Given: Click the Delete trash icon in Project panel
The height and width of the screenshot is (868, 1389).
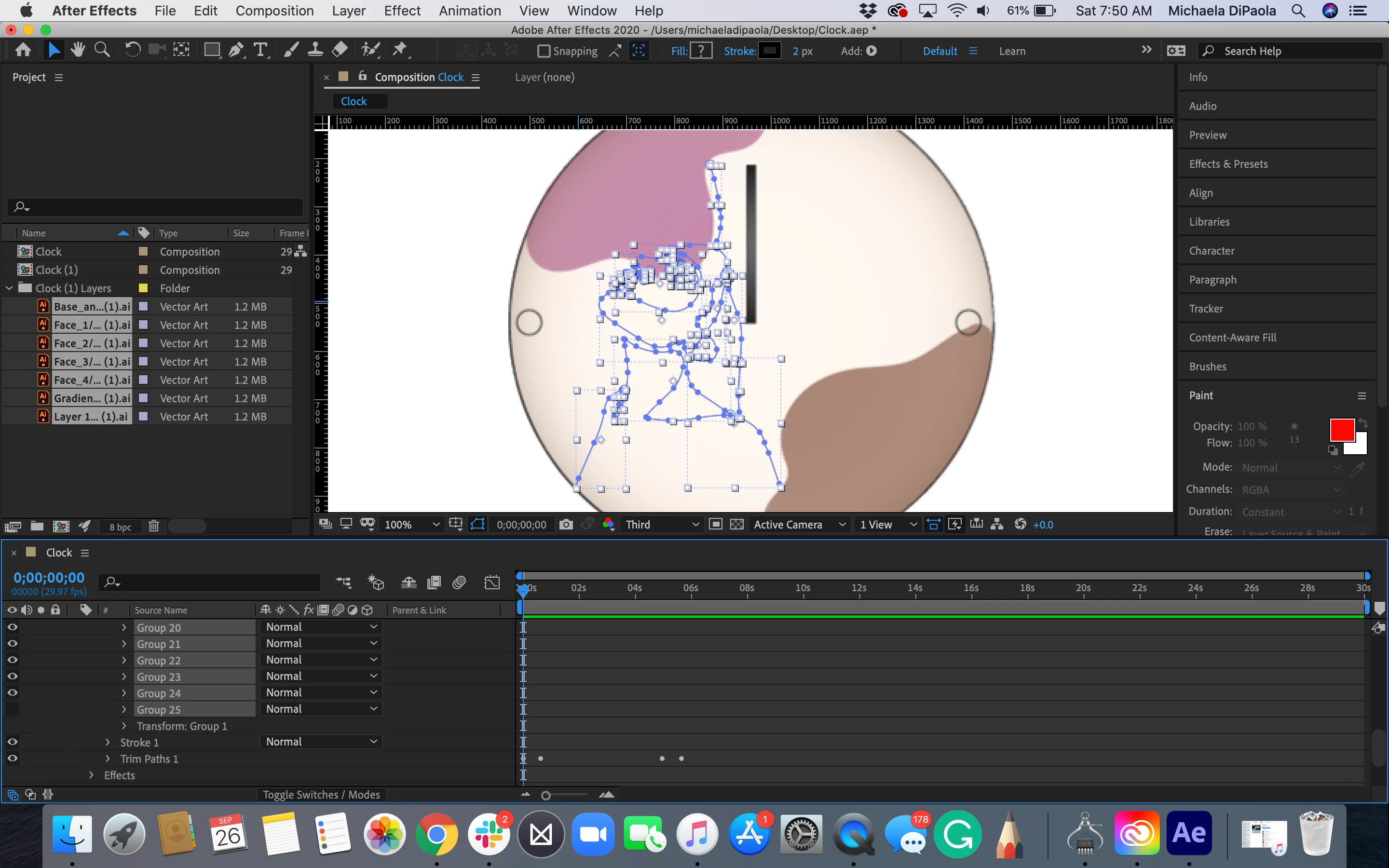Looking at the screenshot, I should (153, 526).
